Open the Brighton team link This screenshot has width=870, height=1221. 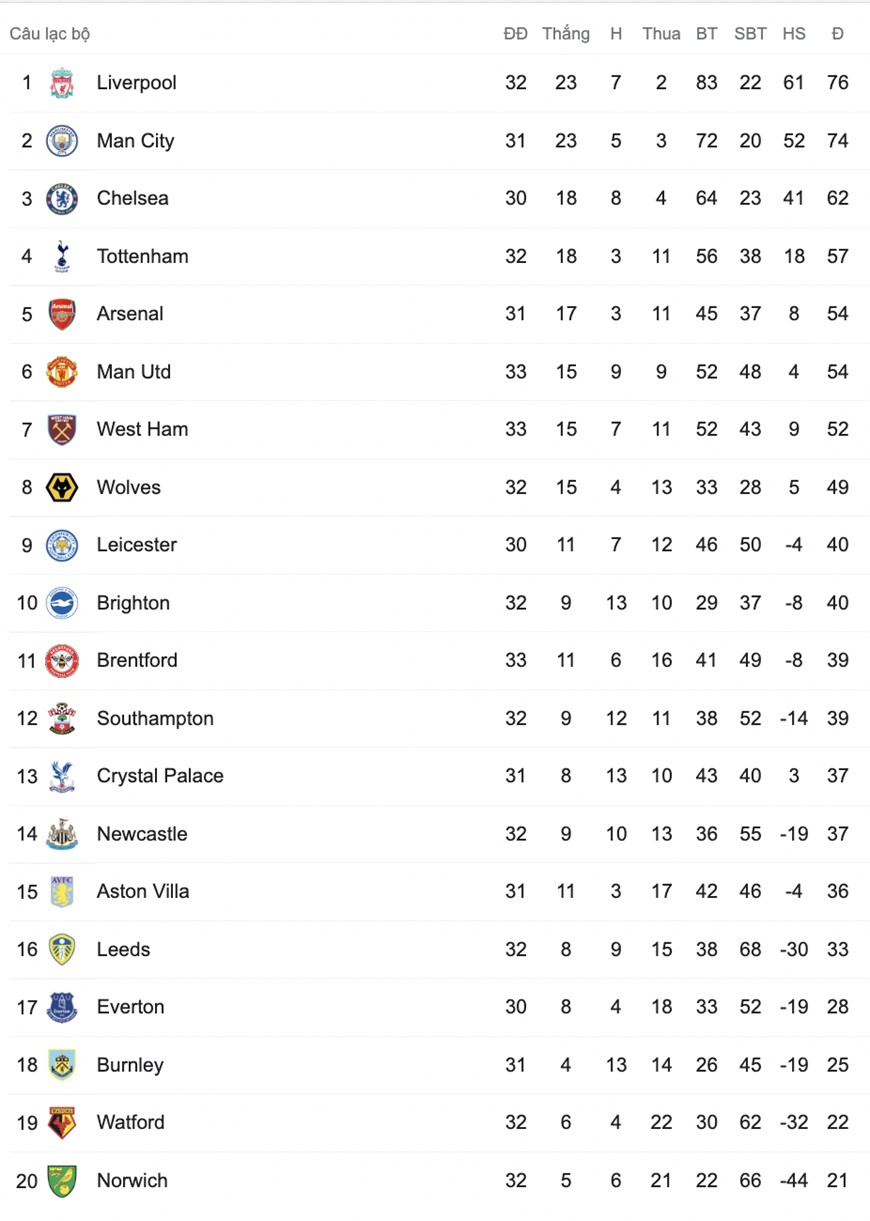(x=133, y=603)
